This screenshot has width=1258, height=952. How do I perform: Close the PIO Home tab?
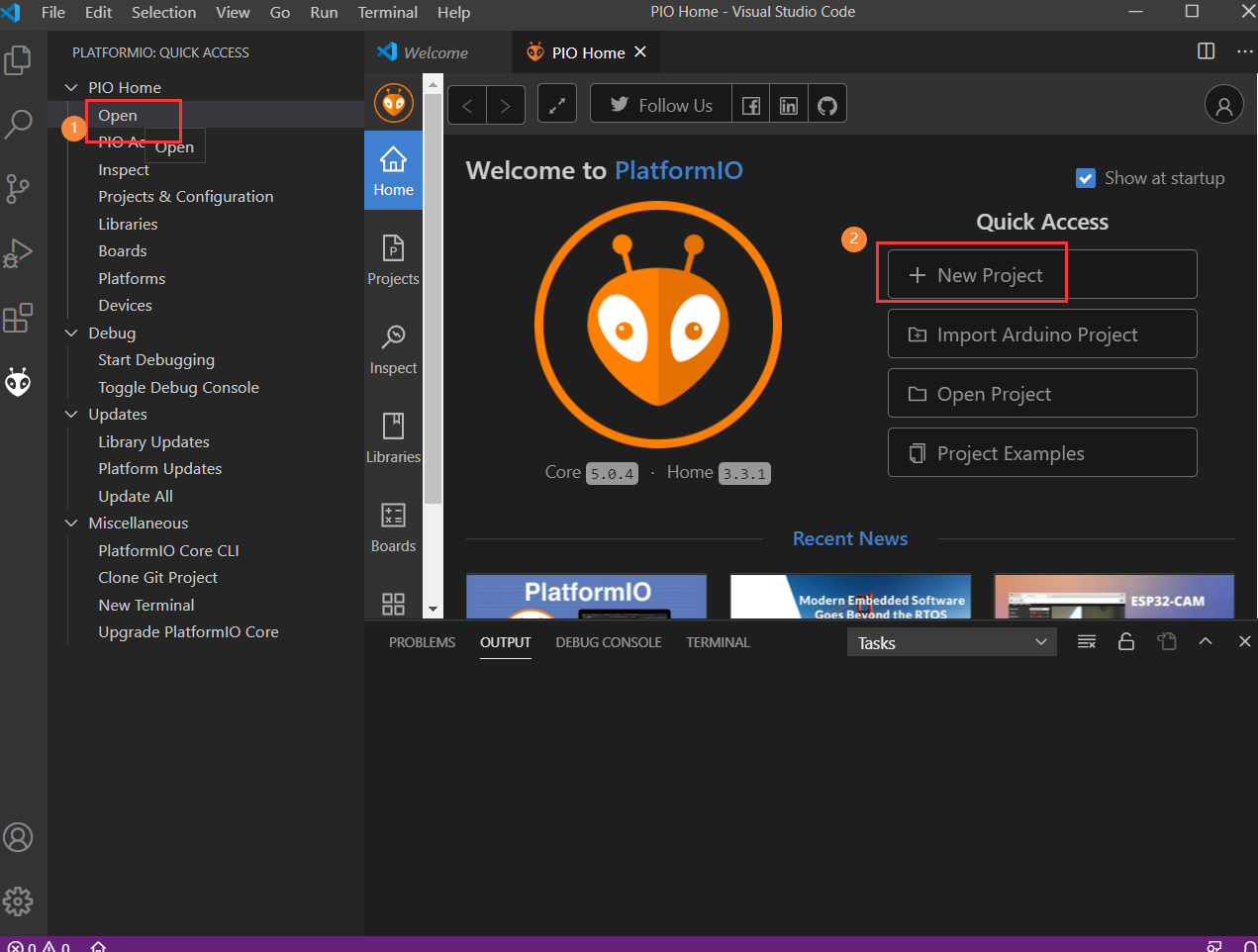(x=640, y=51)
